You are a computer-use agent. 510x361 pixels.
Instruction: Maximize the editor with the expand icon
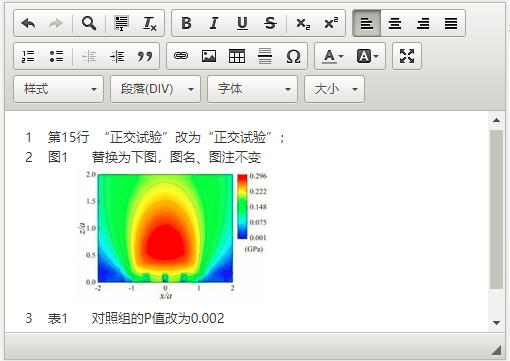407,56
